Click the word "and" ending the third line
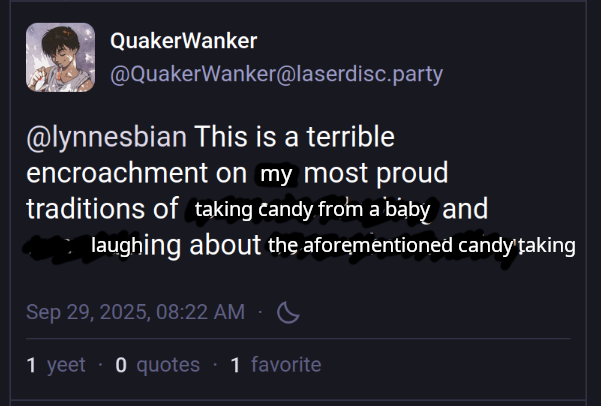Screen dimensions: 601x406 click(x=465, y=210)
